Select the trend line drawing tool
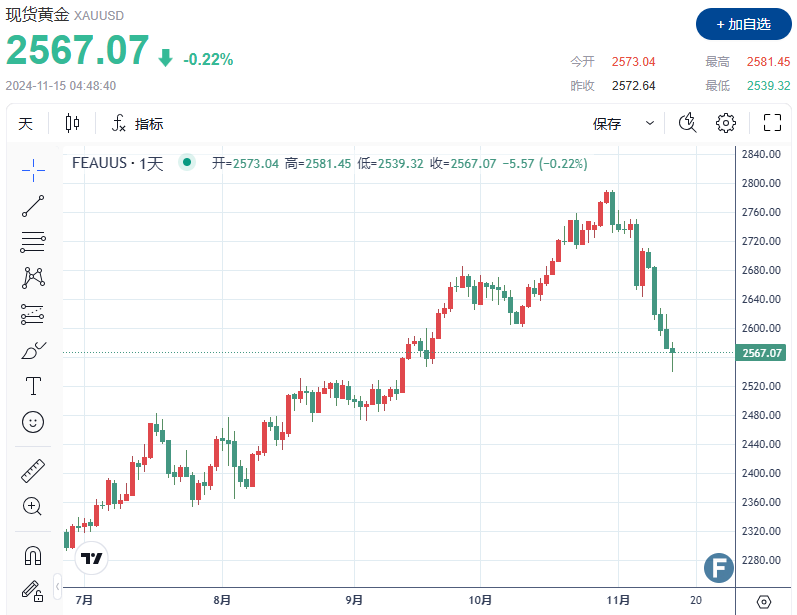The width and height of the screenshot is (797, 615). tap(33, 206)
